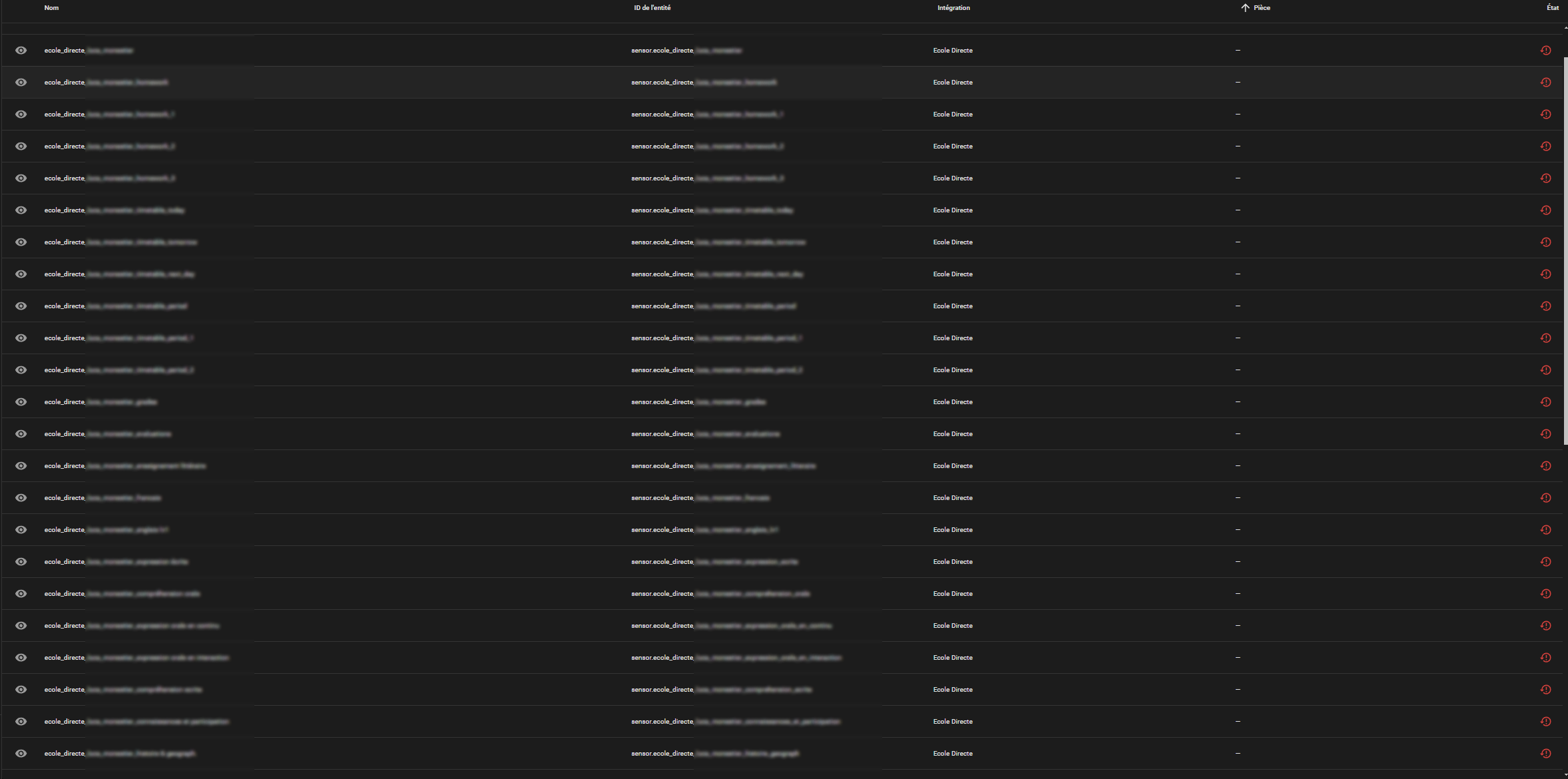1568x779 pixels.
Task: Click eye icon in anglais lv1 row
Action: pos(21,530)
